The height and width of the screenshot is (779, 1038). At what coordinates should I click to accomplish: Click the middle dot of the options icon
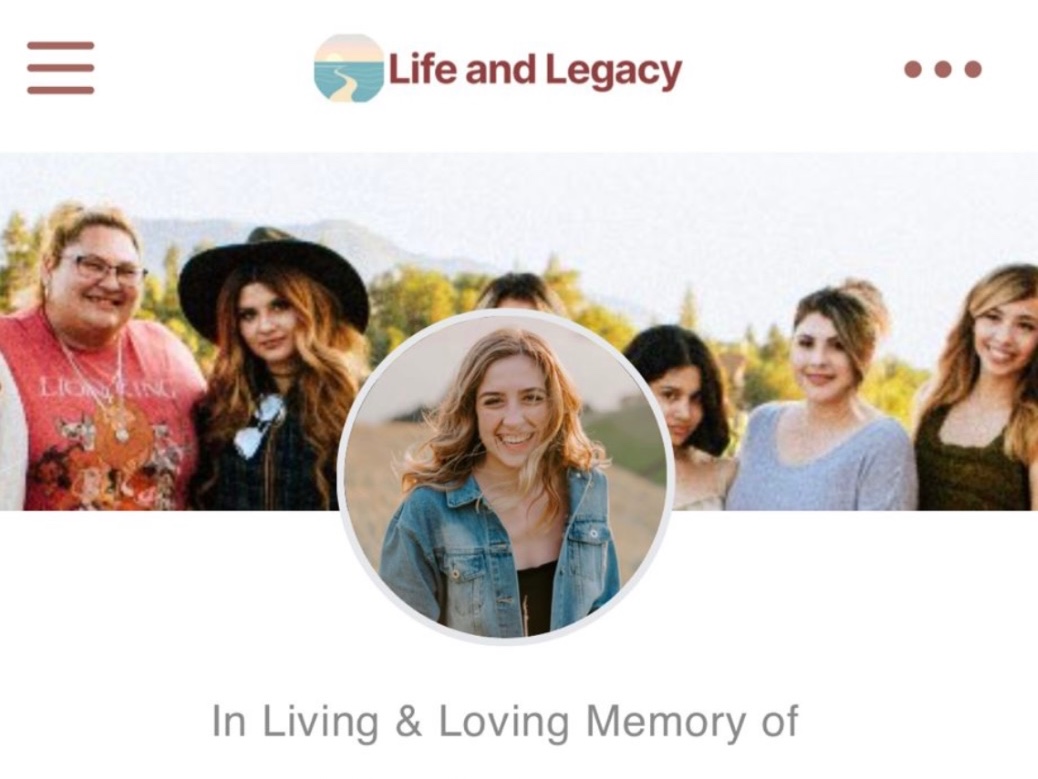tap(943, 69)
